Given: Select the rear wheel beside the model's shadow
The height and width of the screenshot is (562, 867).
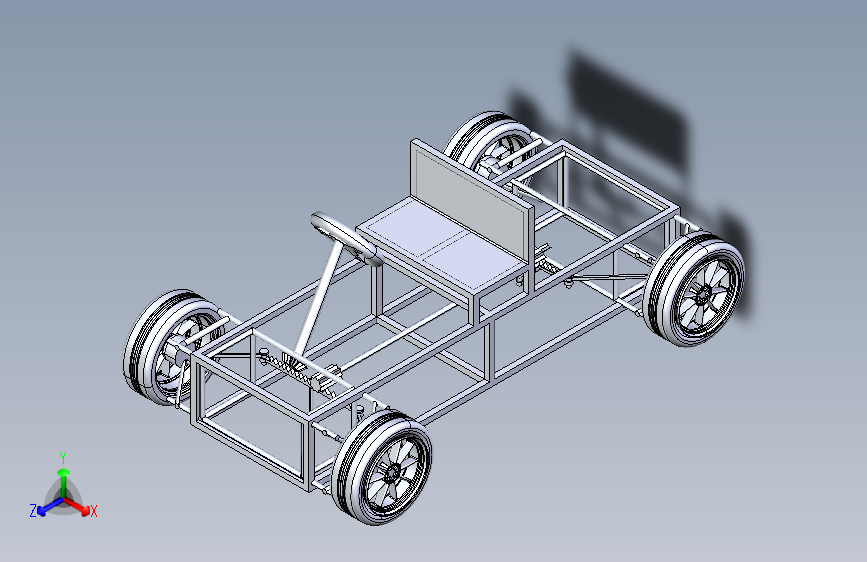Looking at the screenshot, I should (694, 289).
